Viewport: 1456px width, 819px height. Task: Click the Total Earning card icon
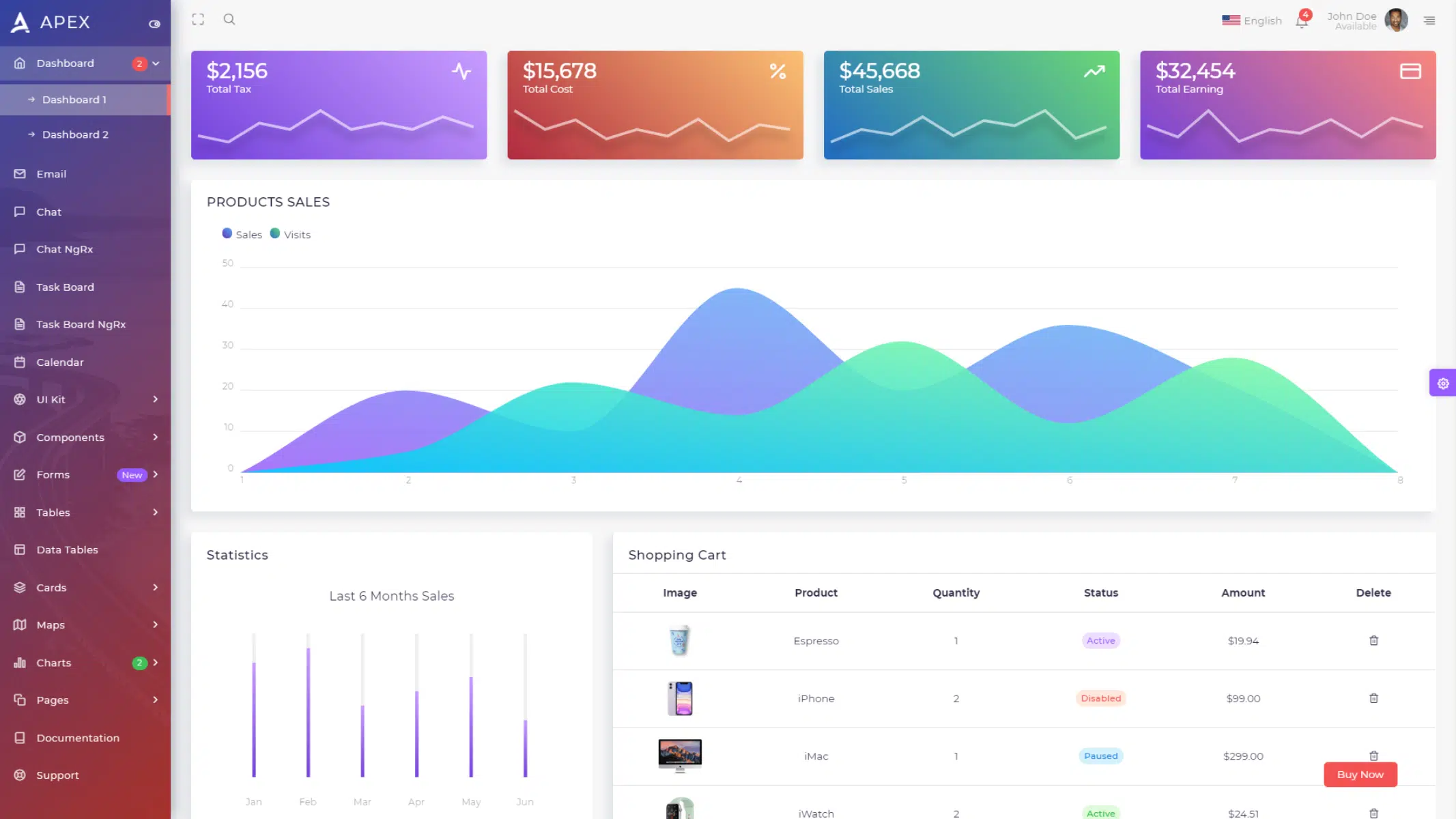[x=1410, y=71]
